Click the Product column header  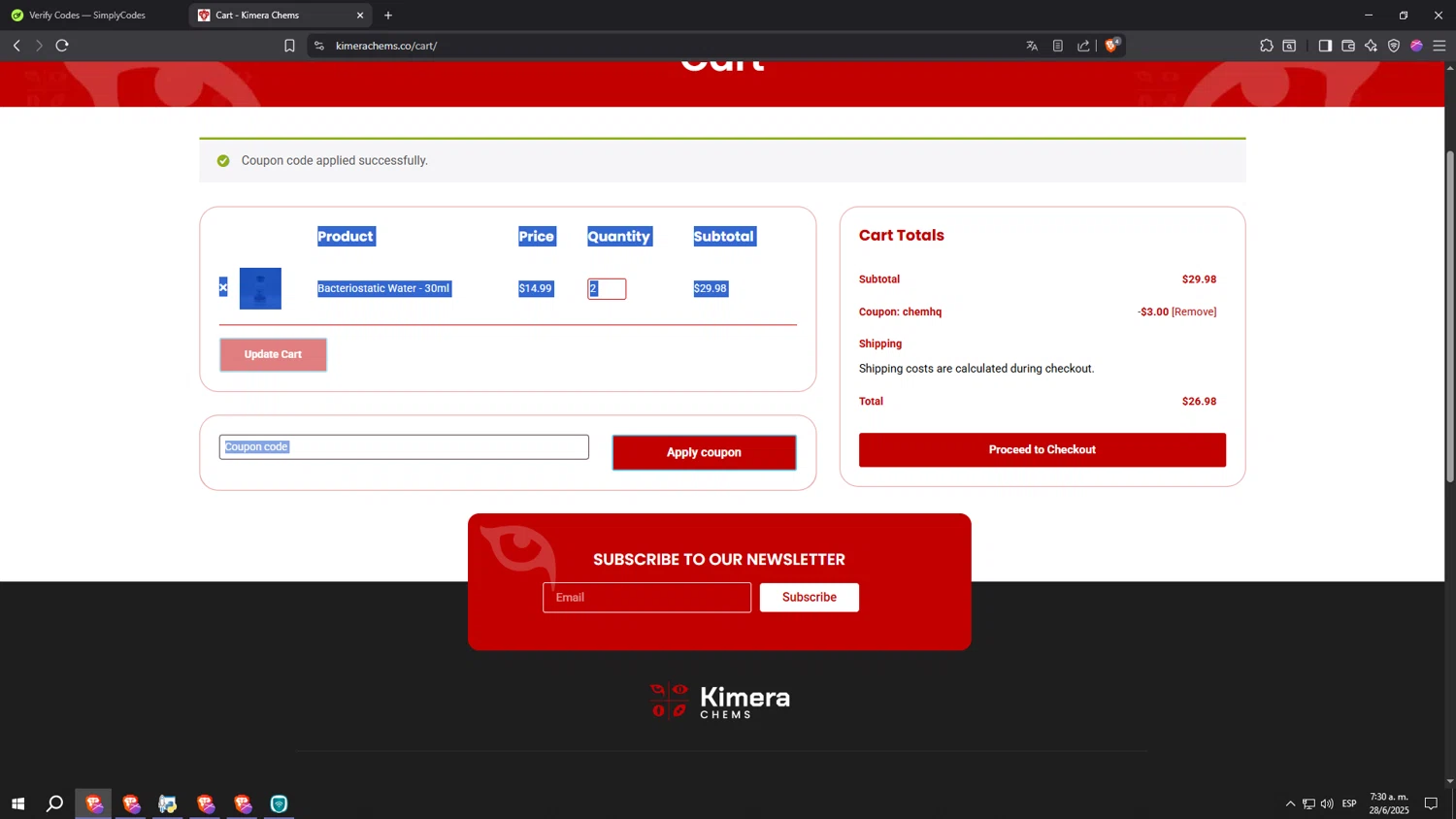tap(346, 236)
